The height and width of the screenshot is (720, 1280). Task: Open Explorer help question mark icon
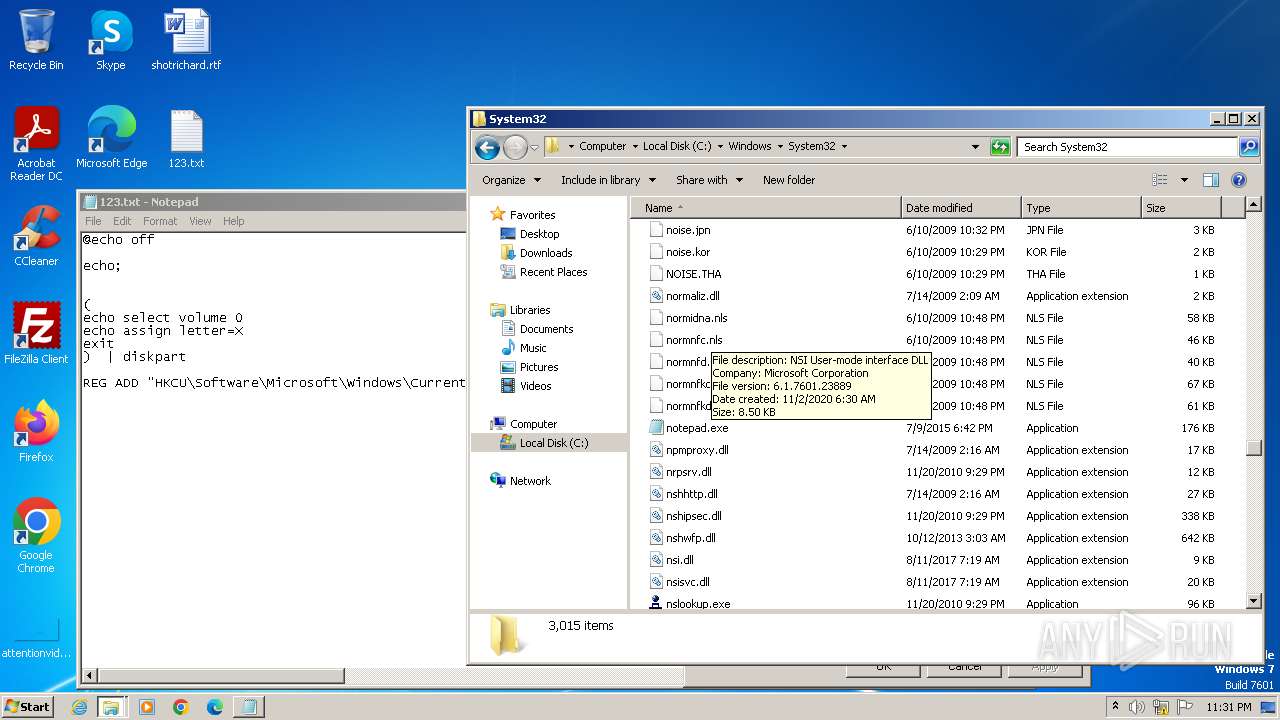tap(1239, 180)
